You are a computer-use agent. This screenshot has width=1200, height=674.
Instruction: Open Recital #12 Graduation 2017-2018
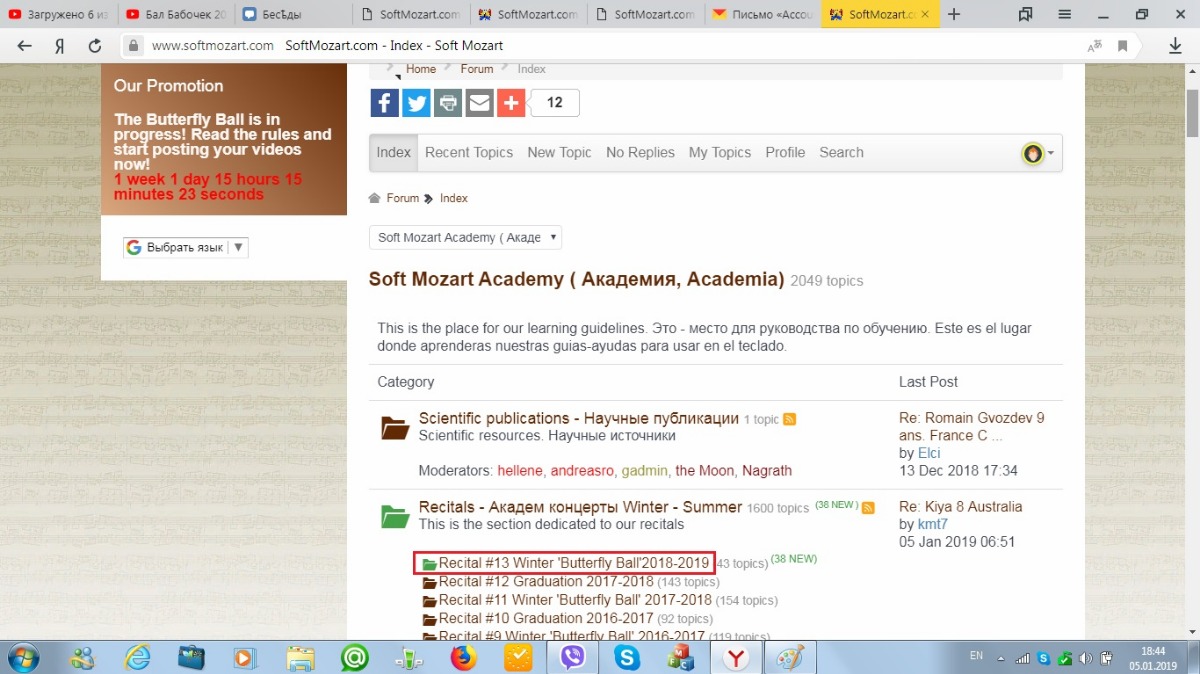point(546,581)
